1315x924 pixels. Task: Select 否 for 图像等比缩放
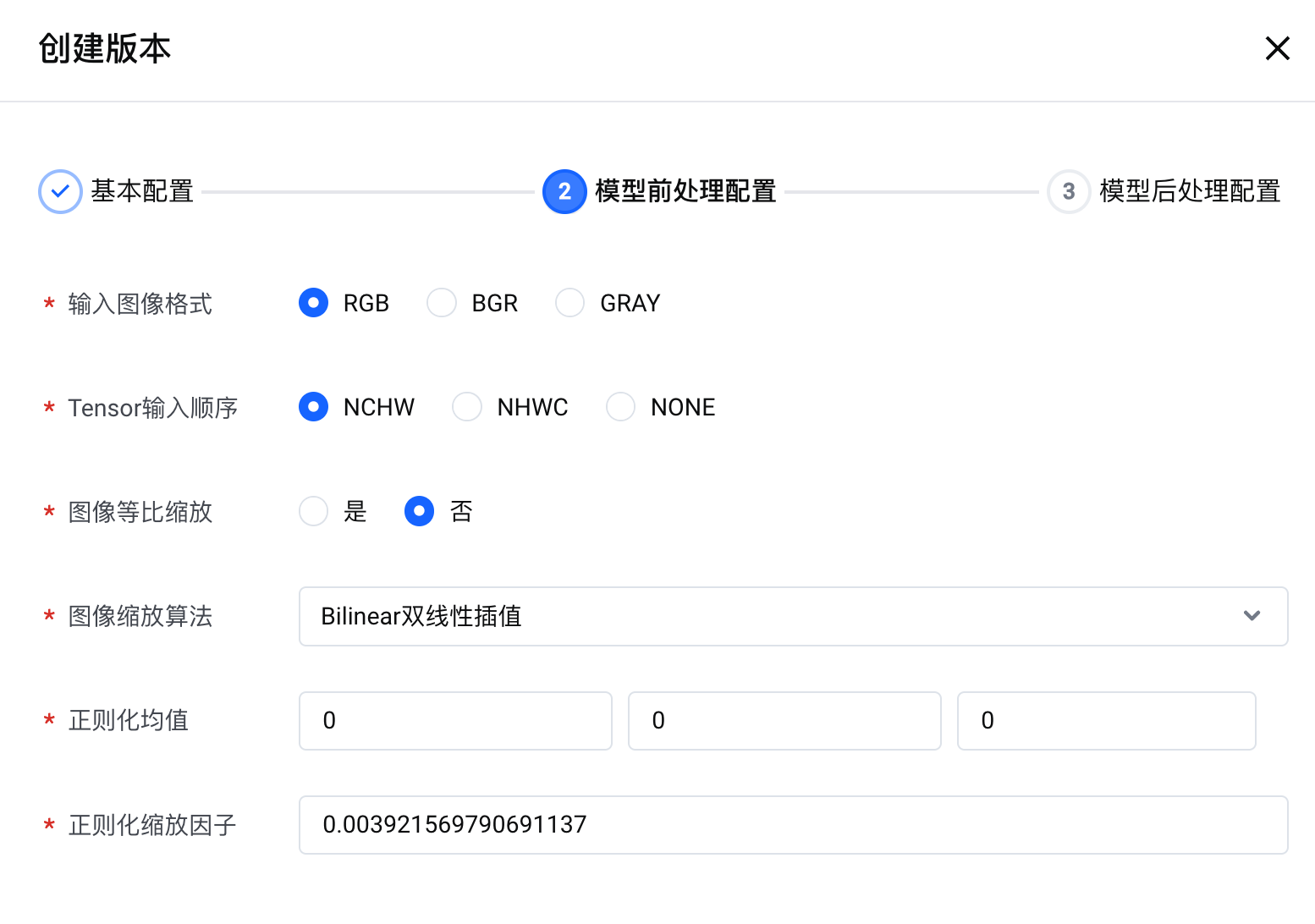(x=419, y=511)
